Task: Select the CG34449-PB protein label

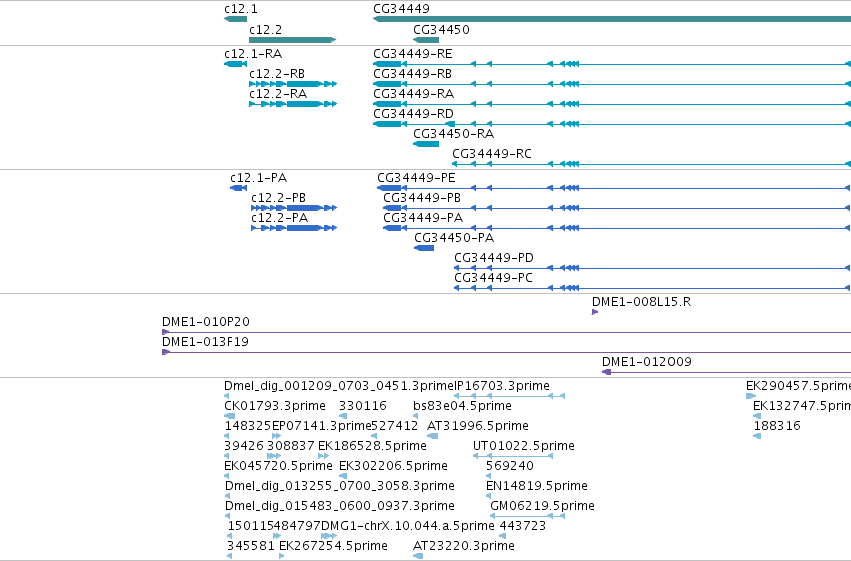Action: [x=422, y=198]
